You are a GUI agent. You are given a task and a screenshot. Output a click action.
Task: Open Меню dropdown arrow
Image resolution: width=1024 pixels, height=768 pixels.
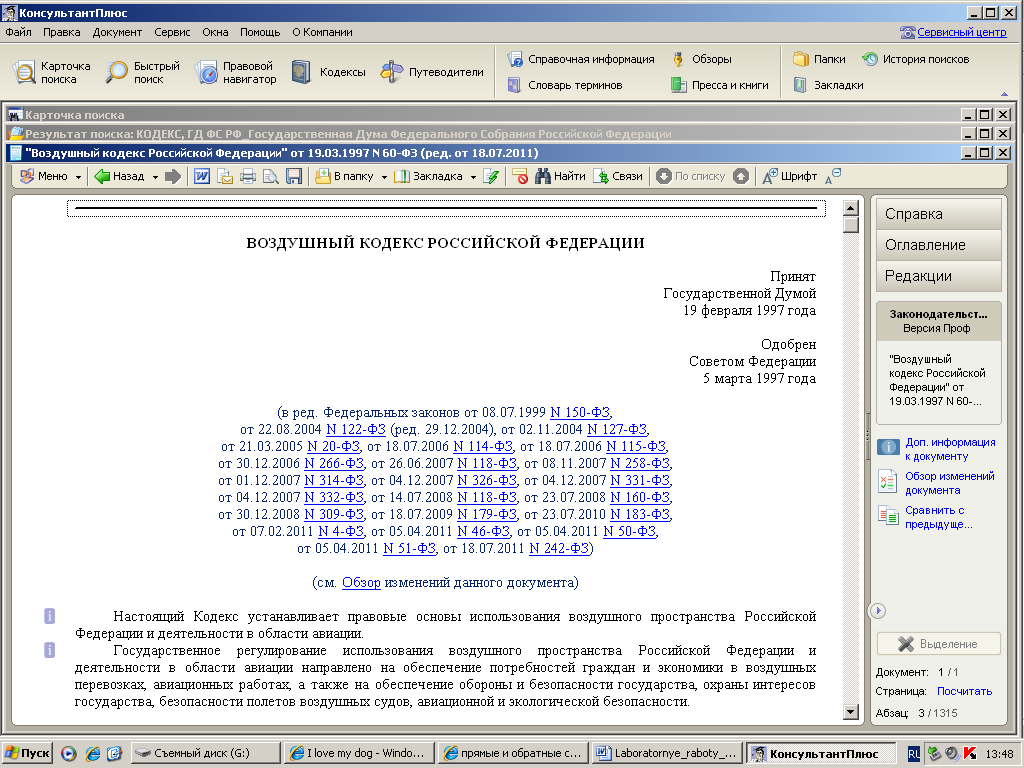pos(78,177)
